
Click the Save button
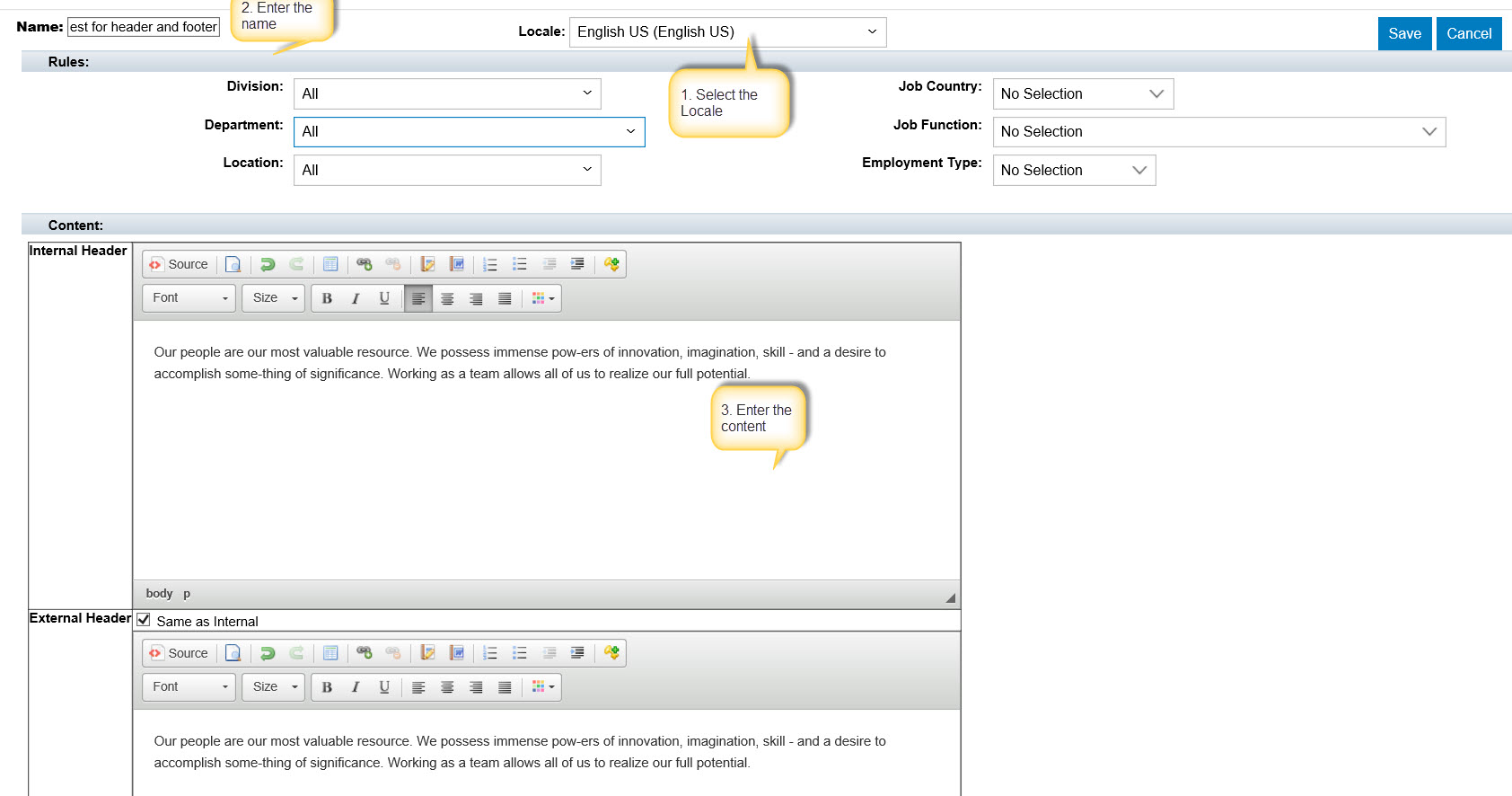[1404, 33]
